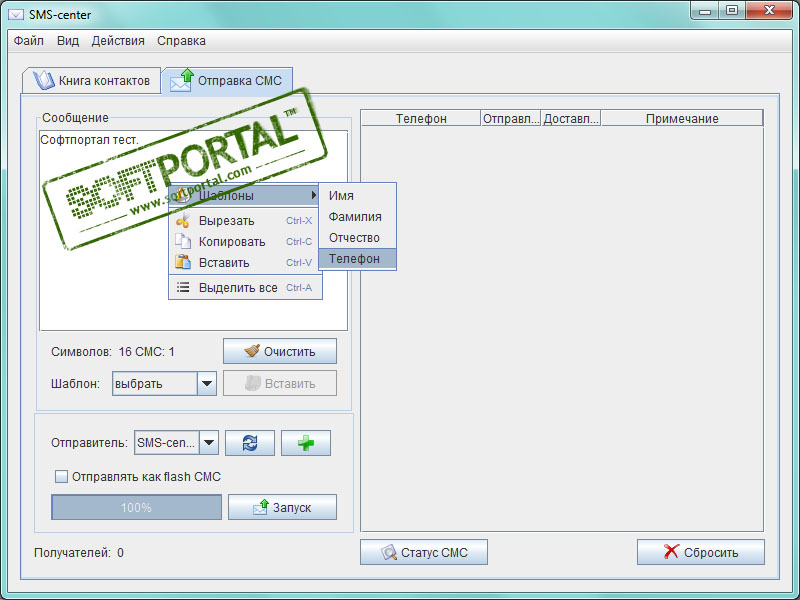
Task: Maximize the SMS-center window
Action: click(x=732, y=10)
